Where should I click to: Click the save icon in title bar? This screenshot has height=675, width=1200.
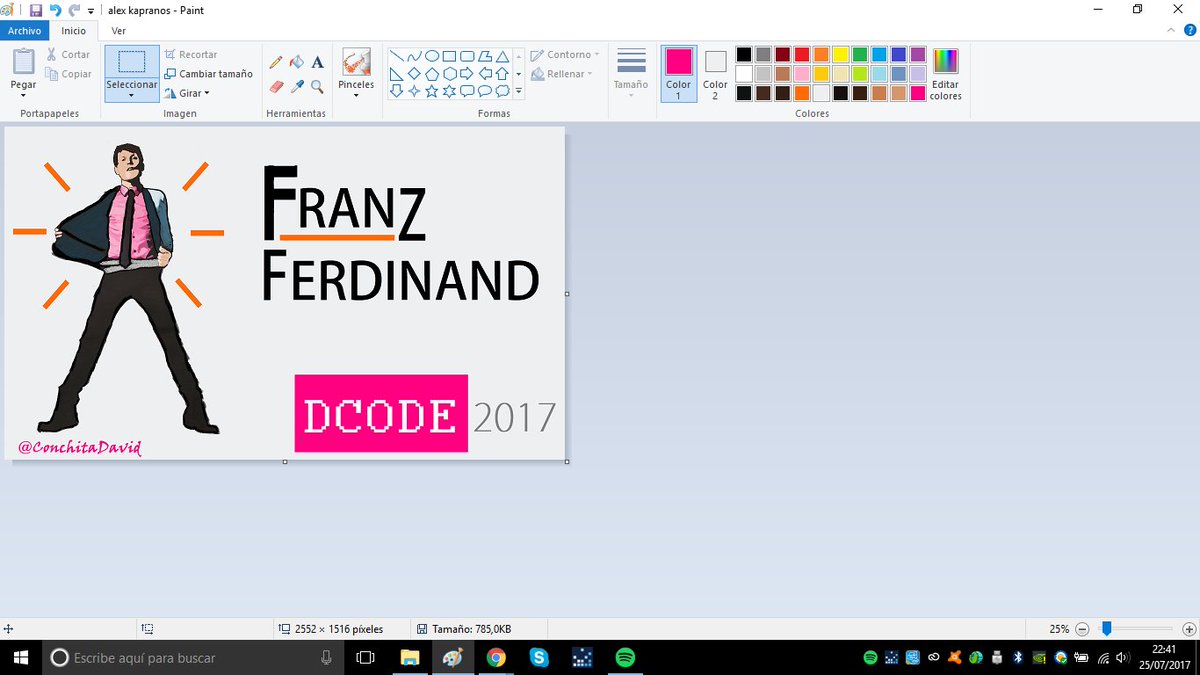coord(36,10)
